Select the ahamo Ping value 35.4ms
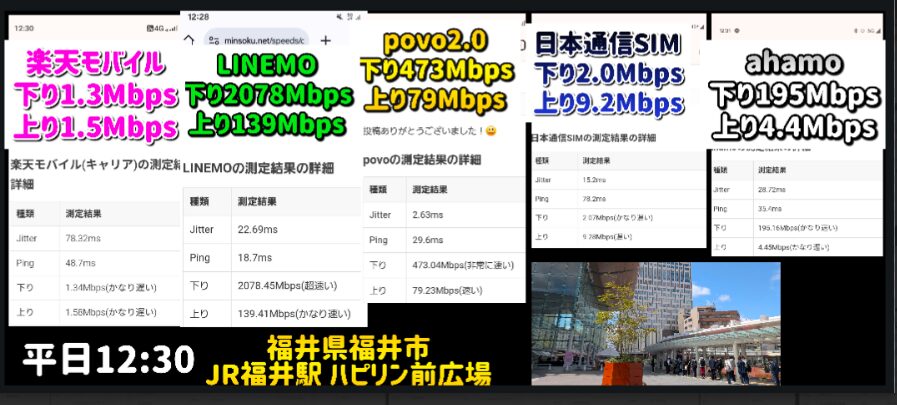This screenshot has height=405, width=897. point(770,209)
